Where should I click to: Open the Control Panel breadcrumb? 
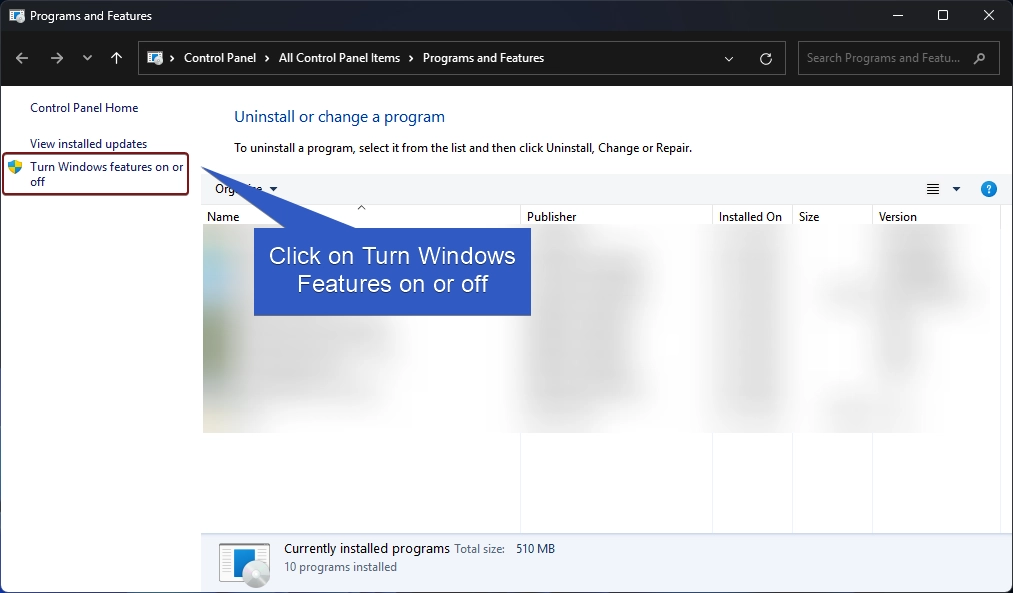(220, 58)
